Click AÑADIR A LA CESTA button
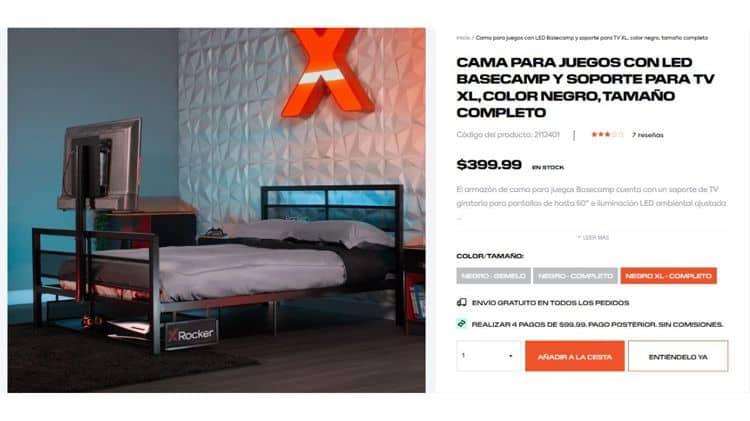Image resolution: width=750 pixels, height=421 pixels. [574, 356]
